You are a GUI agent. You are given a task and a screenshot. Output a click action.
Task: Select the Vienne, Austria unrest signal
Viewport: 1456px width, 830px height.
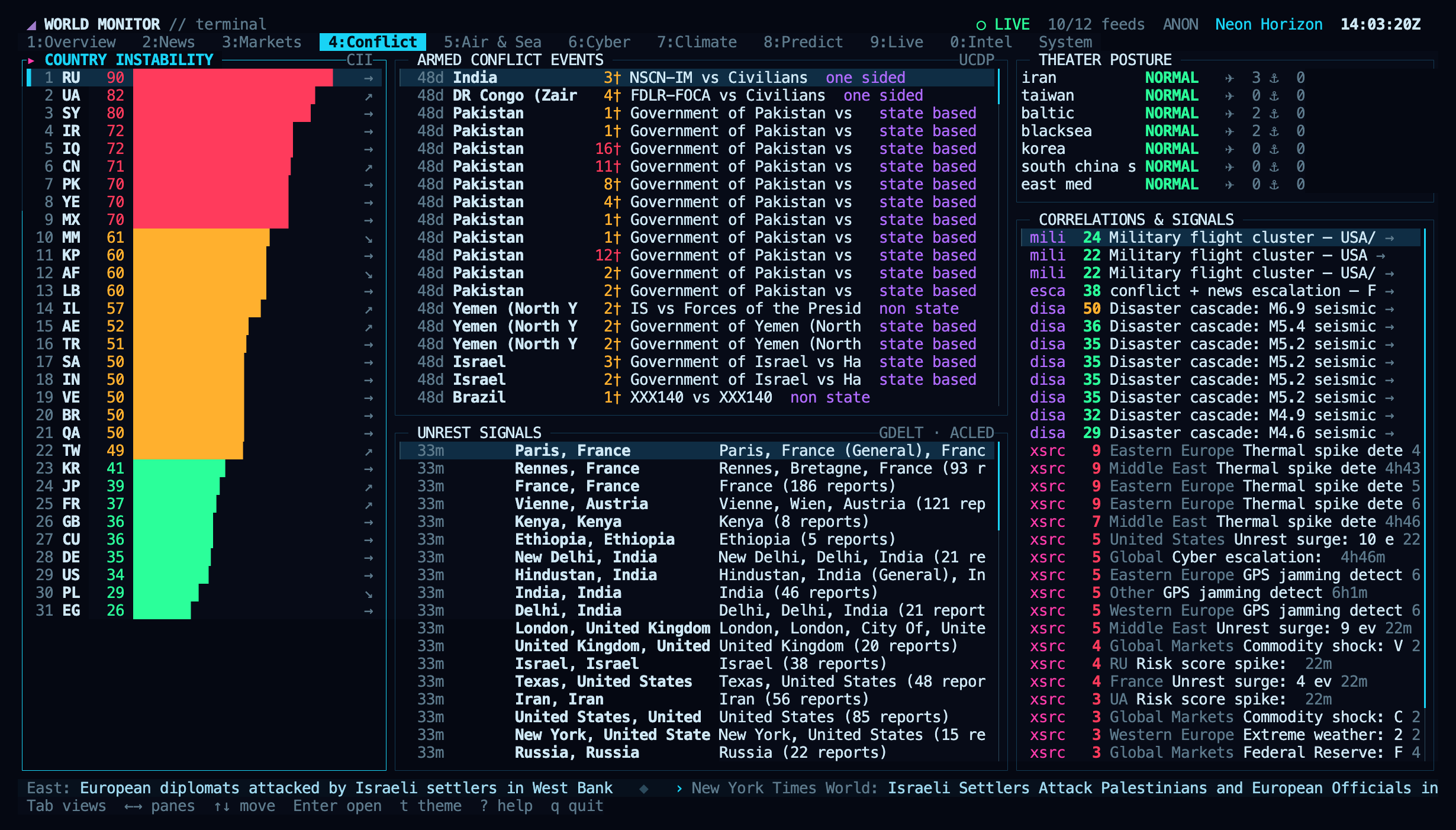(x=697, y=504)
